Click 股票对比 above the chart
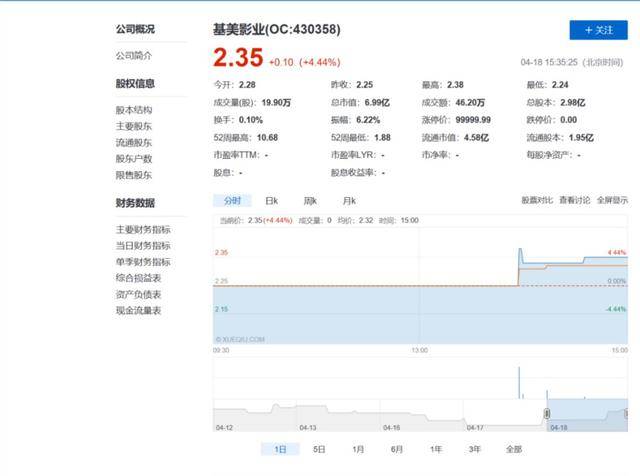 tap(537, 200)
